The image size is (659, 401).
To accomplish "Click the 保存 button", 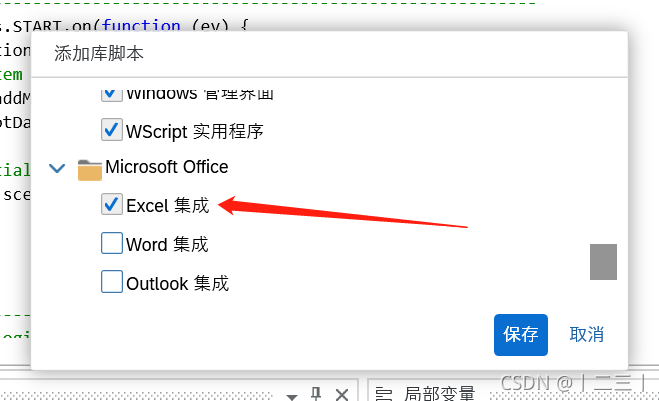I will [521, 335].
